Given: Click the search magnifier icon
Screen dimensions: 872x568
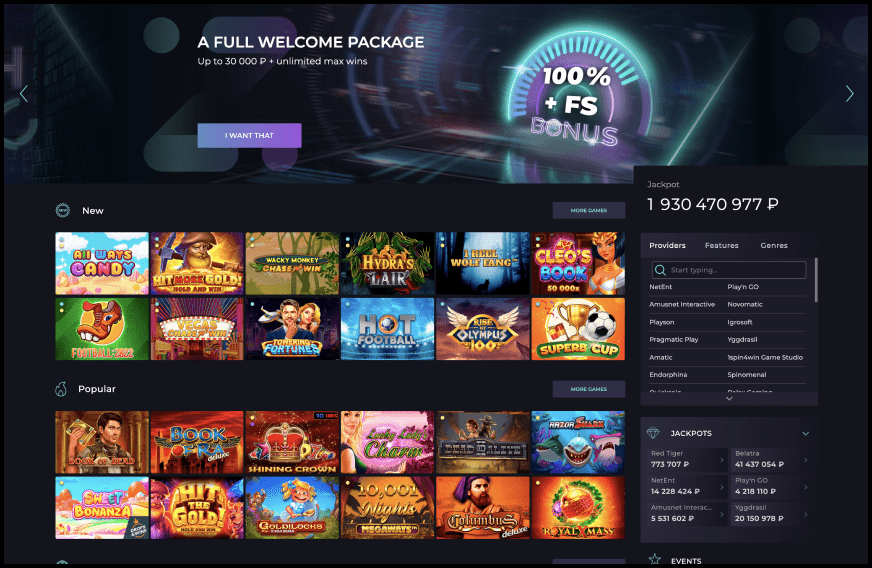Looking at the screenshot, I should coord(660,270).
